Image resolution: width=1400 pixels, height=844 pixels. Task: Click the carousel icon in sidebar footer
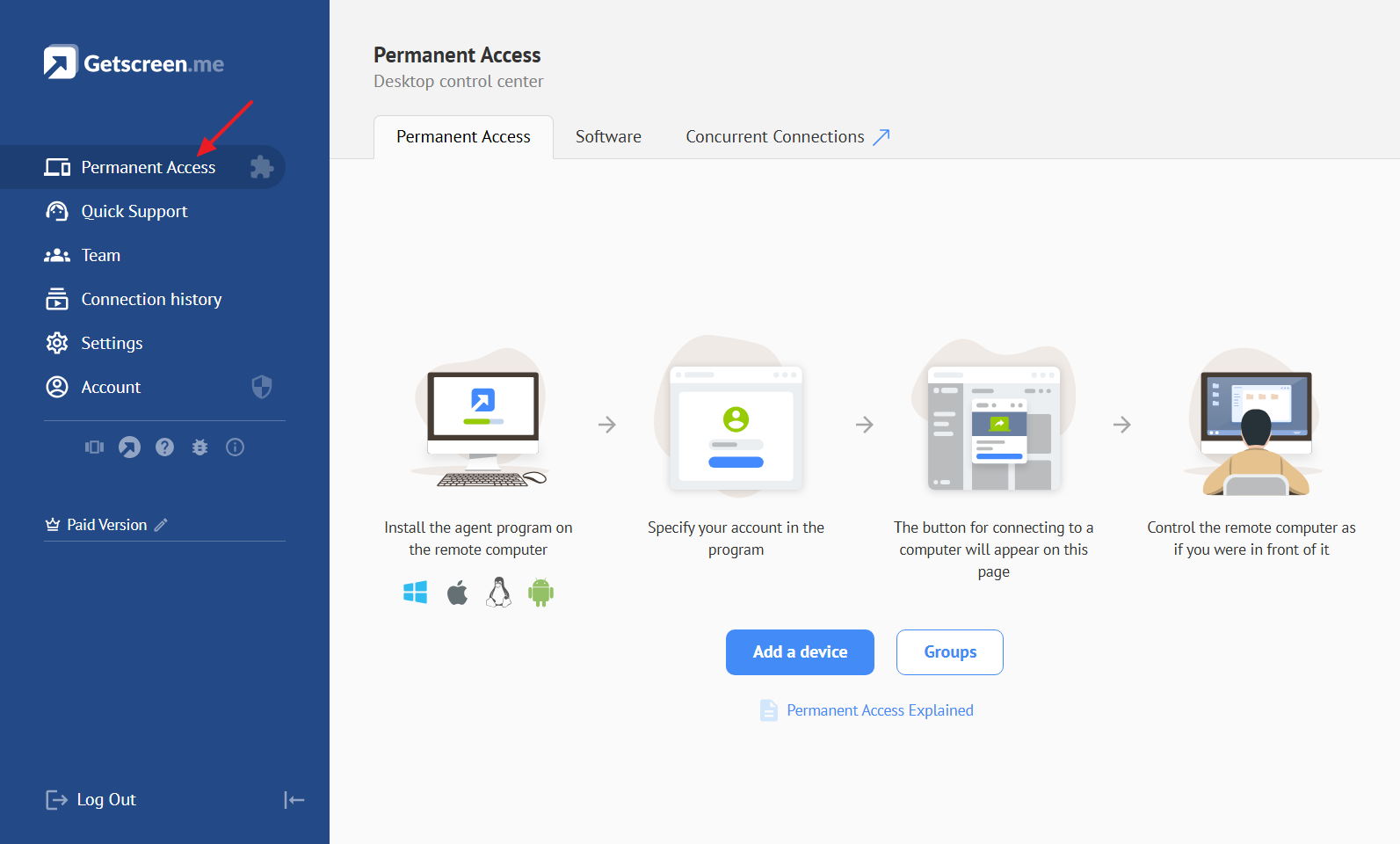coord(94,447)
